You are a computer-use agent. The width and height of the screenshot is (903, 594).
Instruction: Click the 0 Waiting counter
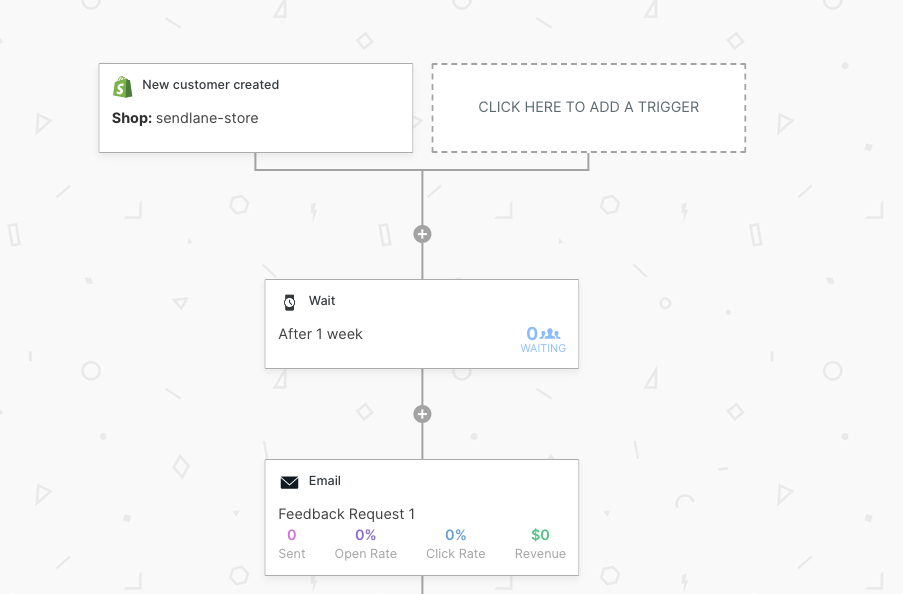click(533, 334)
